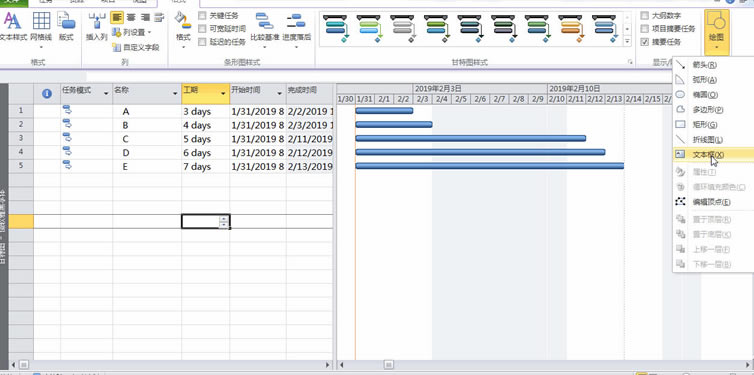Open the 网格线 gridlines tool
Image resolution: width=754 pixels, height=375 pixels.
[x=41, y=27]
